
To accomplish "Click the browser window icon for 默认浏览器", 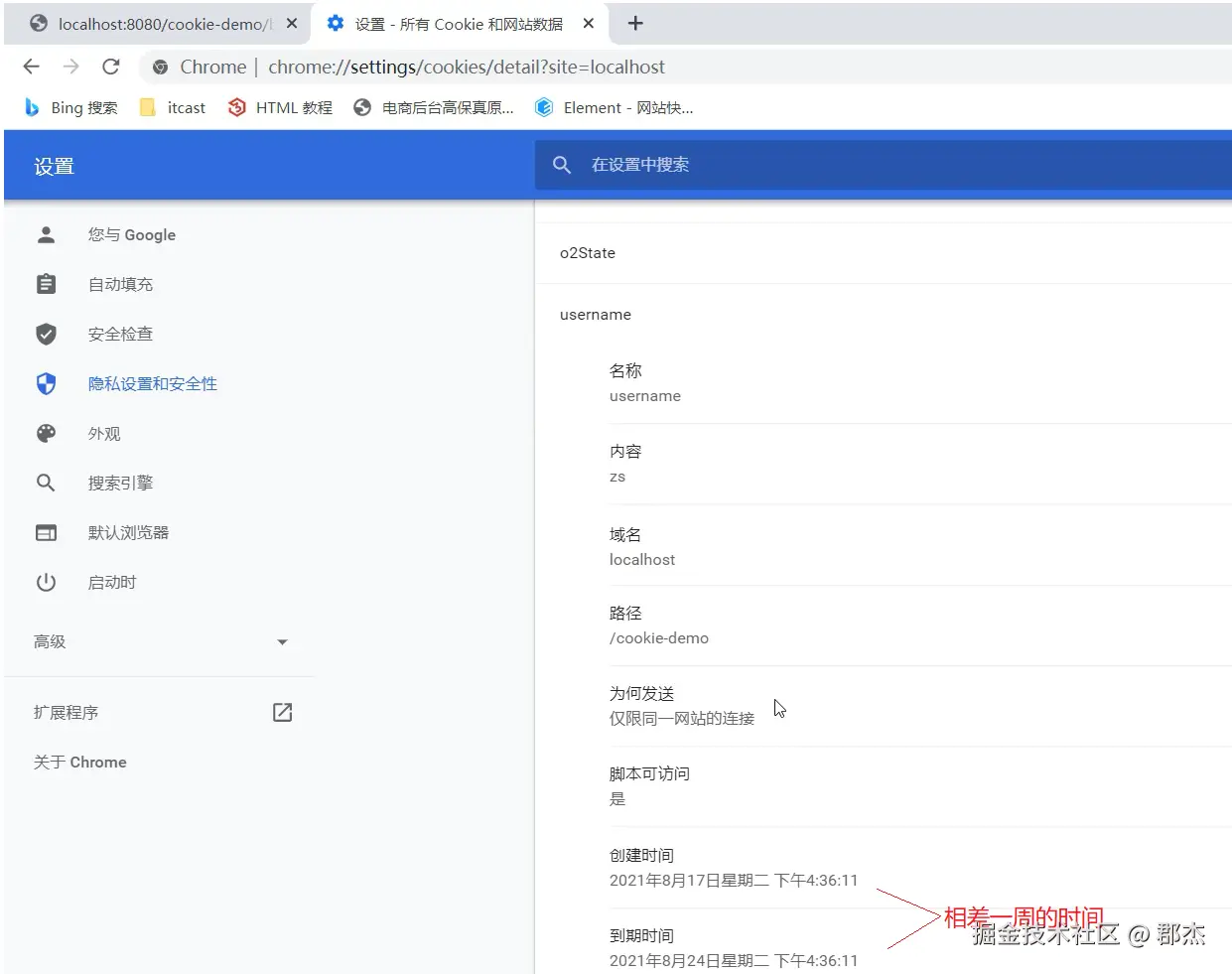I will pyautogui.click(x=46, y=532).
